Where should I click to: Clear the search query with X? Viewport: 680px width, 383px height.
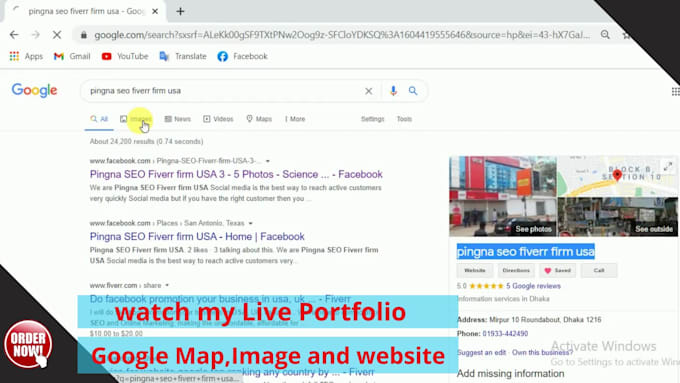tap(368, 91)
